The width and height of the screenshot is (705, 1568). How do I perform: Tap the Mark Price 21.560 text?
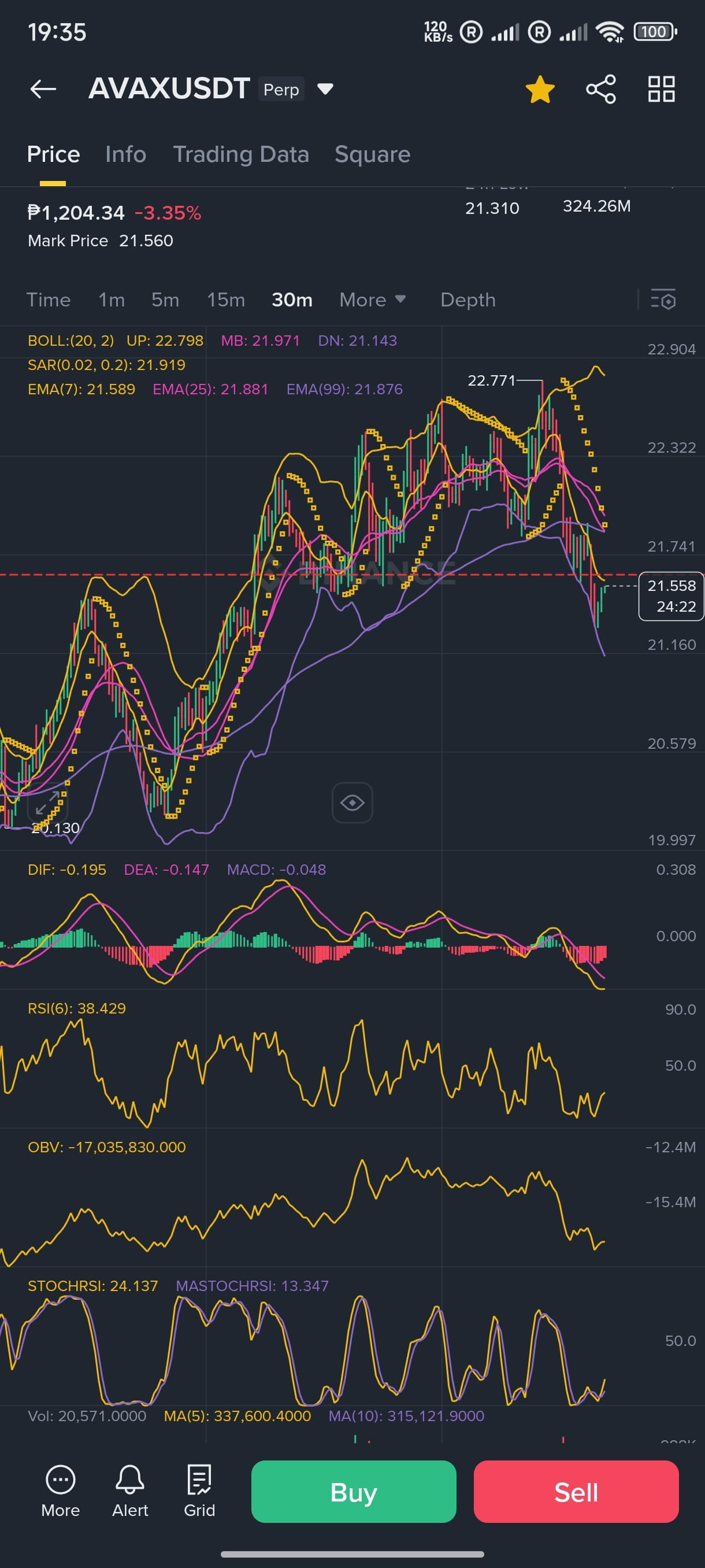pos(101,241)
